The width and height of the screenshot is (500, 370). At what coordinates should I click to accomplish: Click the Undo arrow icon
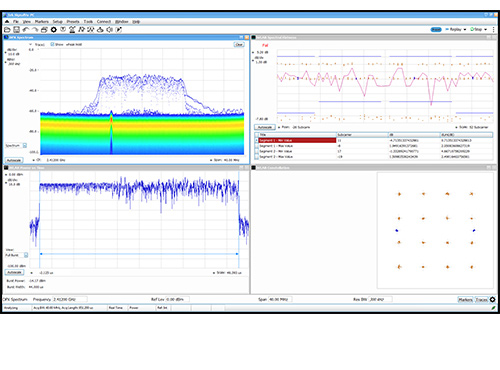26,30
